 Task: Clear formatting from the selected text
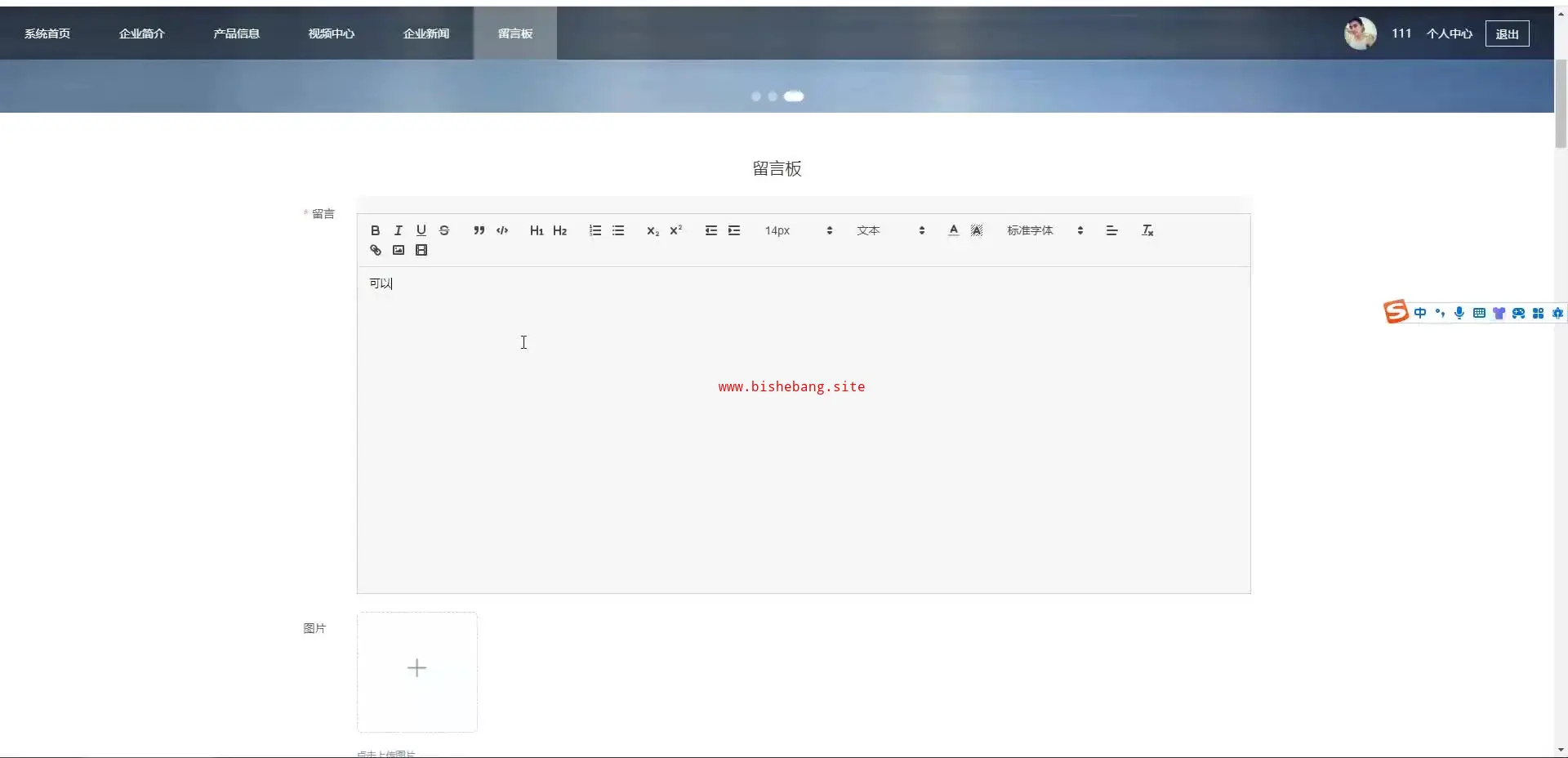pyautogui.click(x=1147, y=230)
